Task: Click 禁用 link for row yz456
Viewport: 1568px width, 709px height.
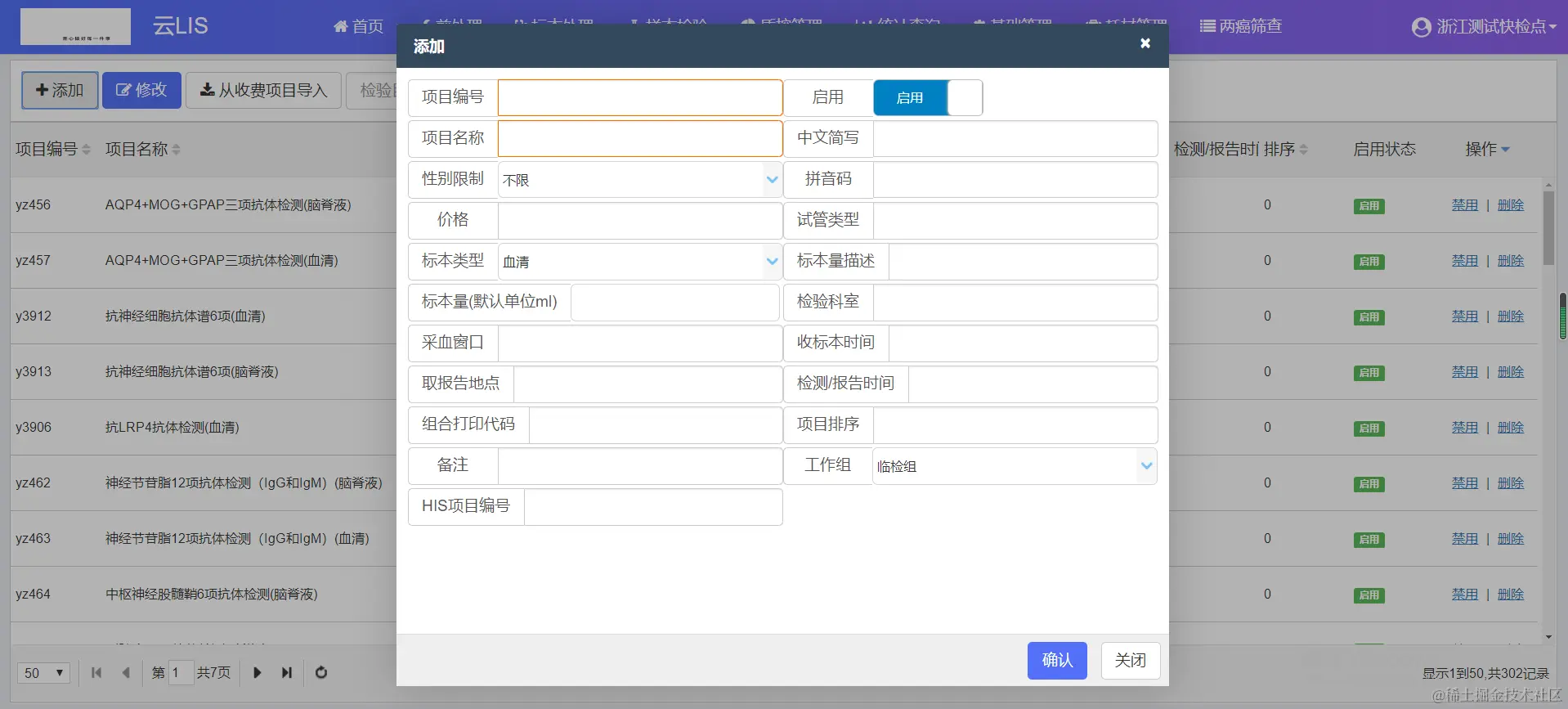Action: coord(1464,205)
